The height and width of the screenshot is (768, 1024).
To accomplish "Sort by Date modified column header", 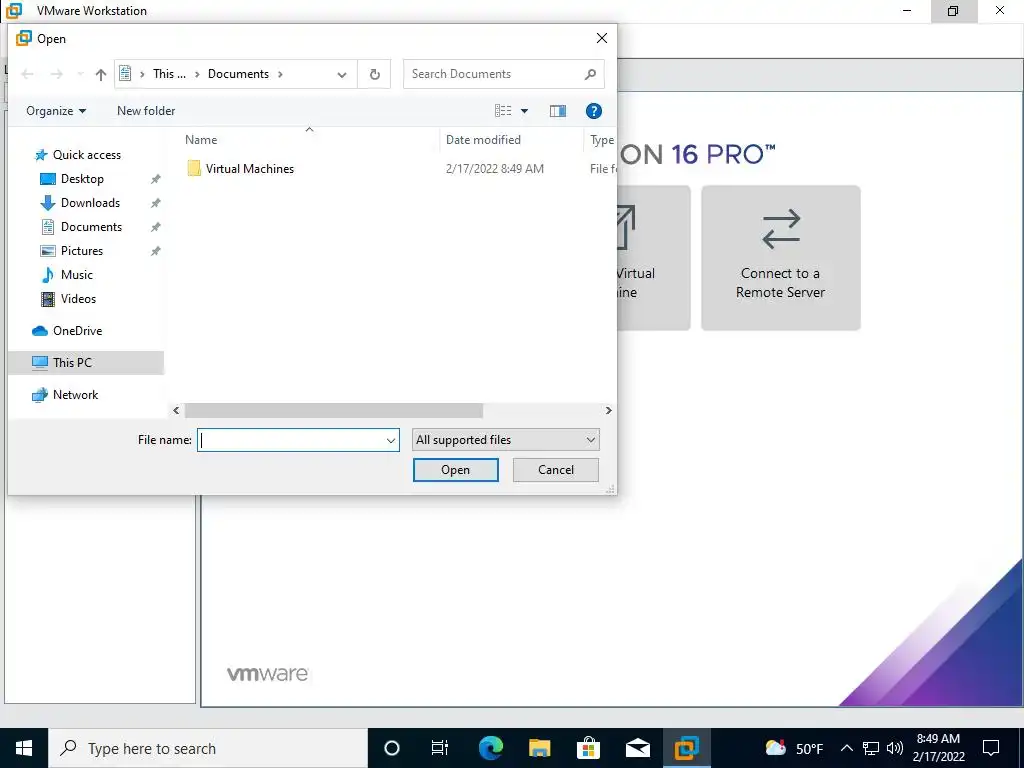I will point(483,140).
